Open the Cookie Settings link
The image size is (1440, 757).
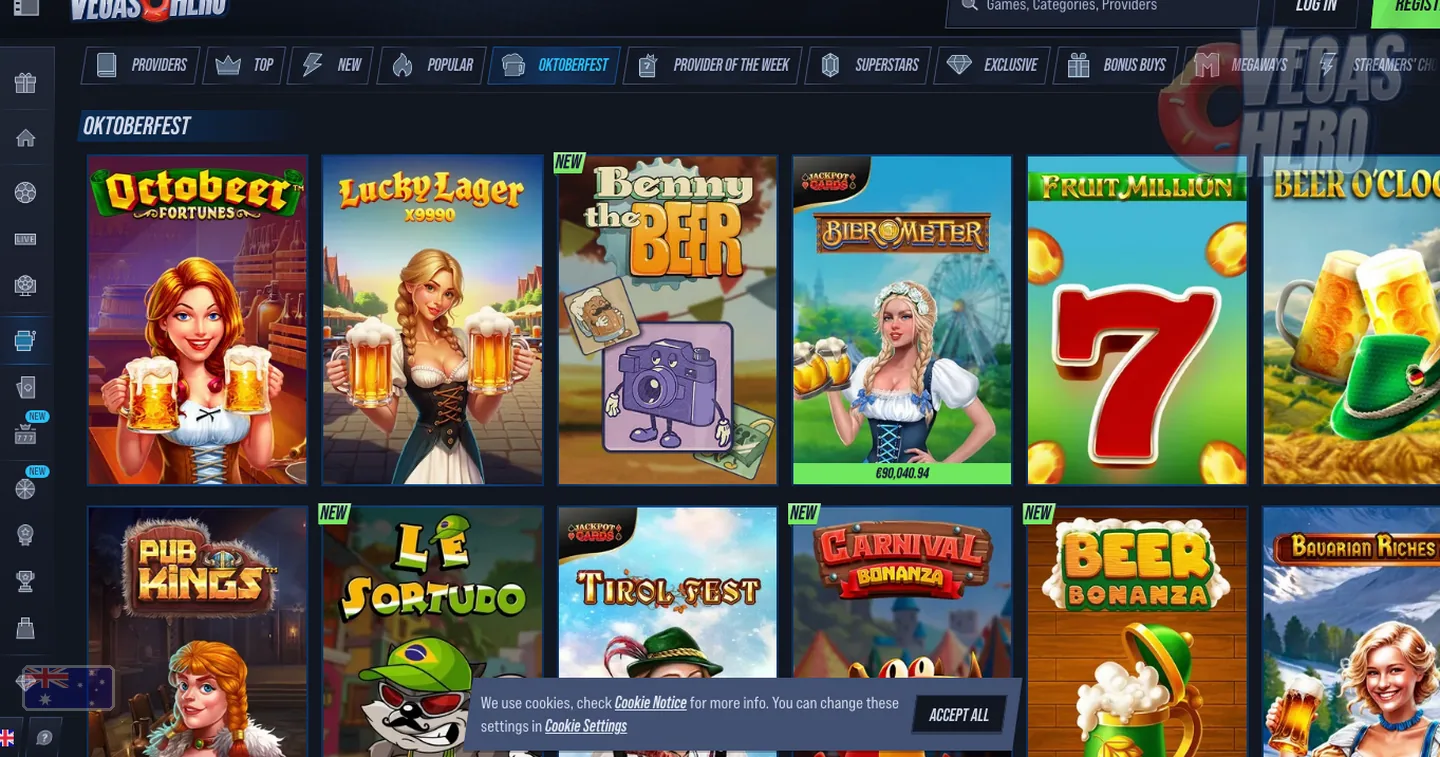tap(586, 726)
